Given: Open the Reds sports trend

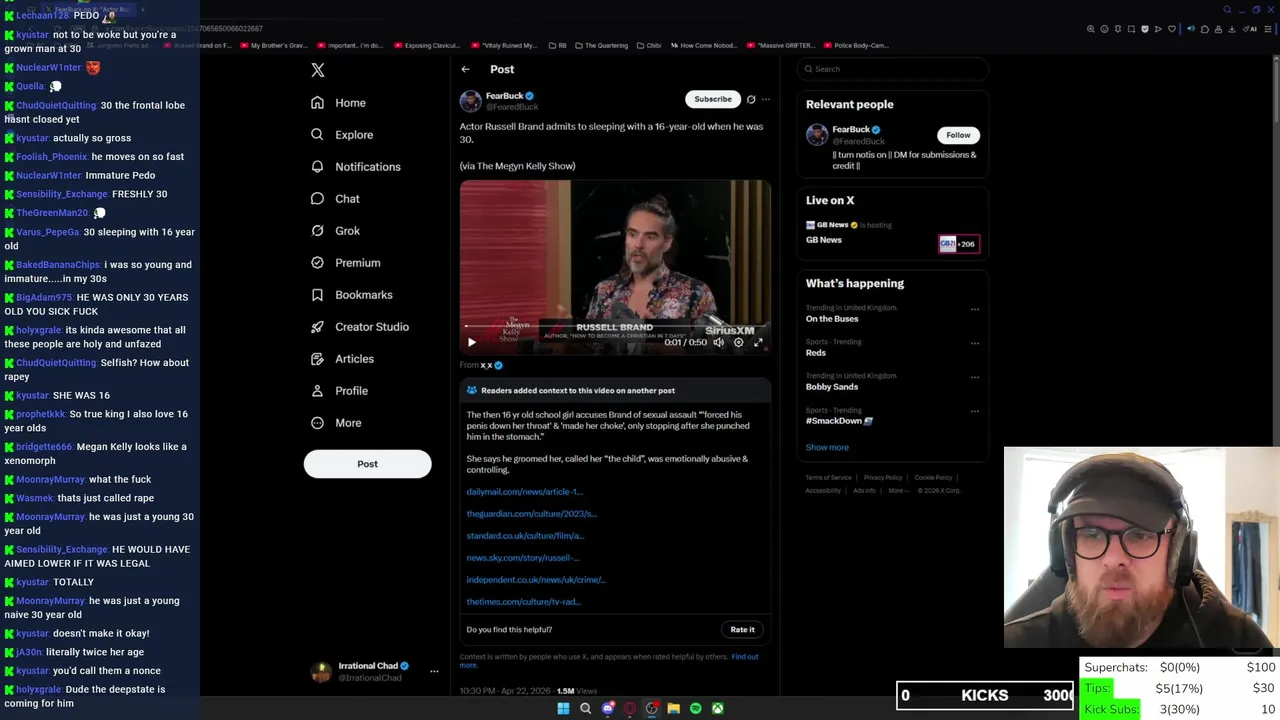Looking at the screenshot, I should (816, 353).
